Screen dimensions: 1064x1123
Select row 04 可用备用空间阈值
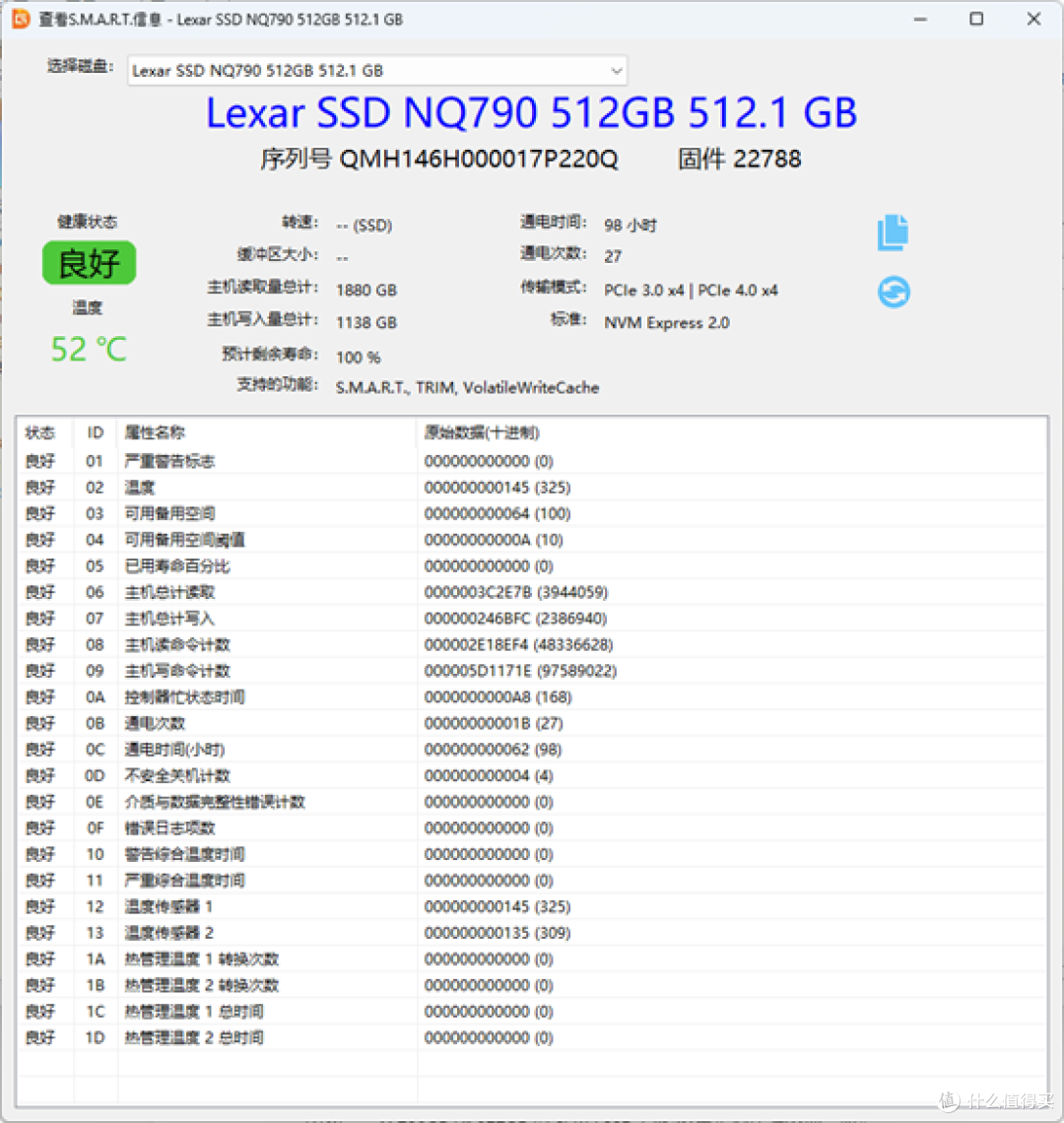point(531,539)
